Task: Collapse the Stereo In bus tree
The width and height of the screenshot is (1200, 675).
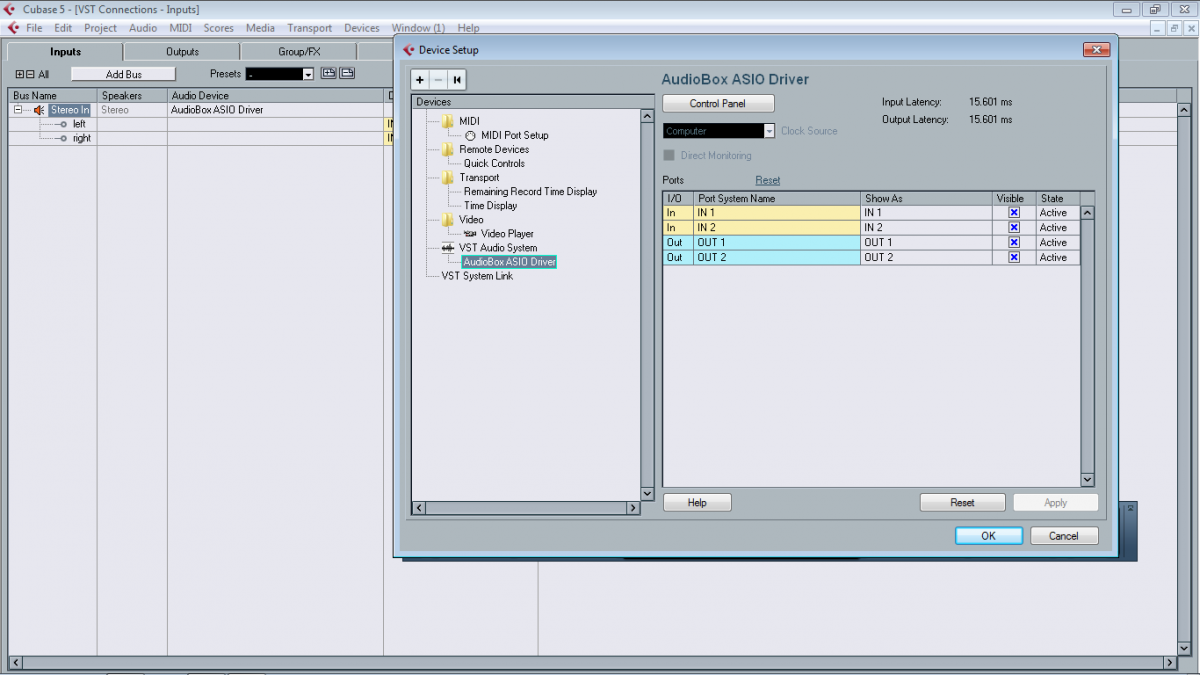Action: click(x=18, y=110)
